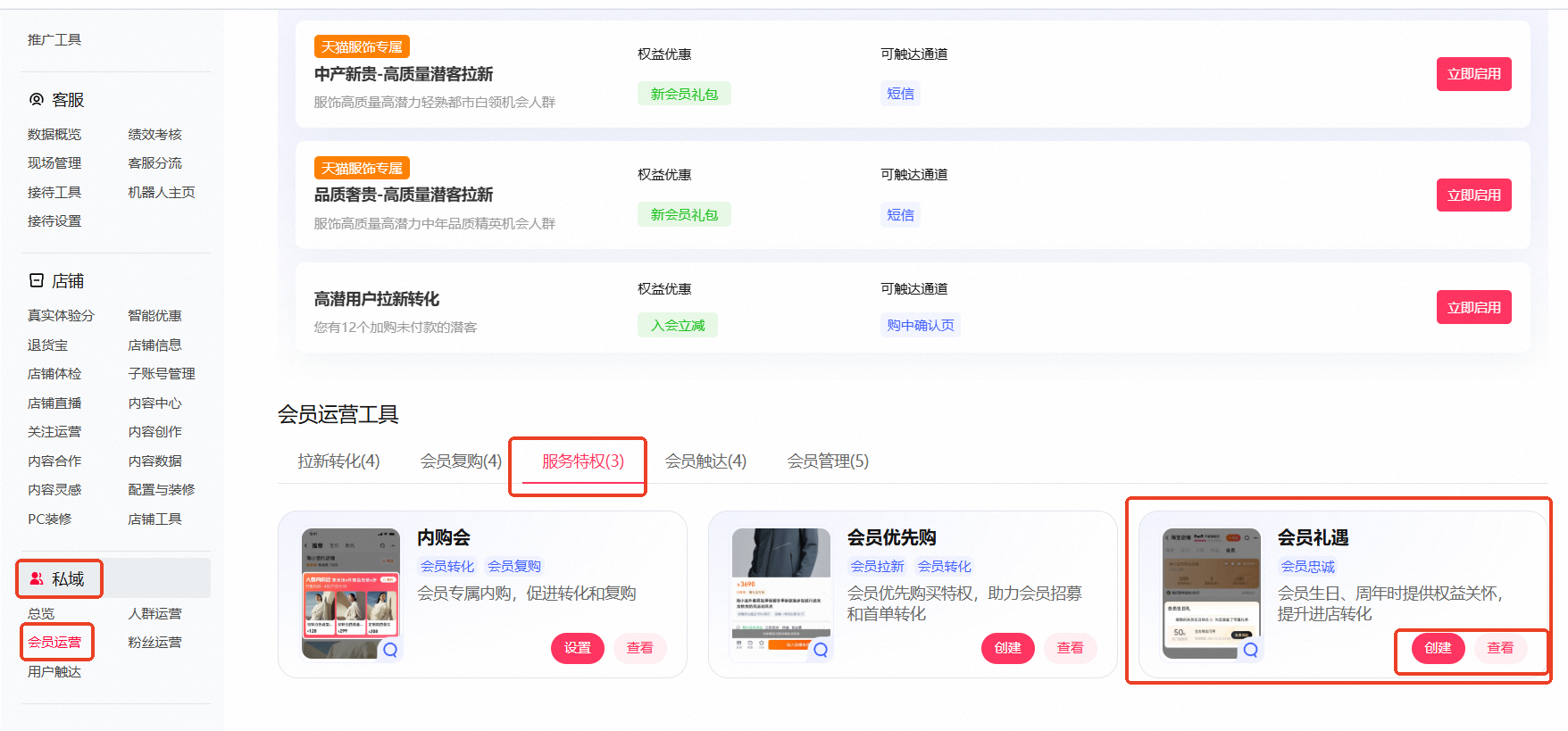Click 立即启用 for 高潜用户拉新转化

point(1473,307)
